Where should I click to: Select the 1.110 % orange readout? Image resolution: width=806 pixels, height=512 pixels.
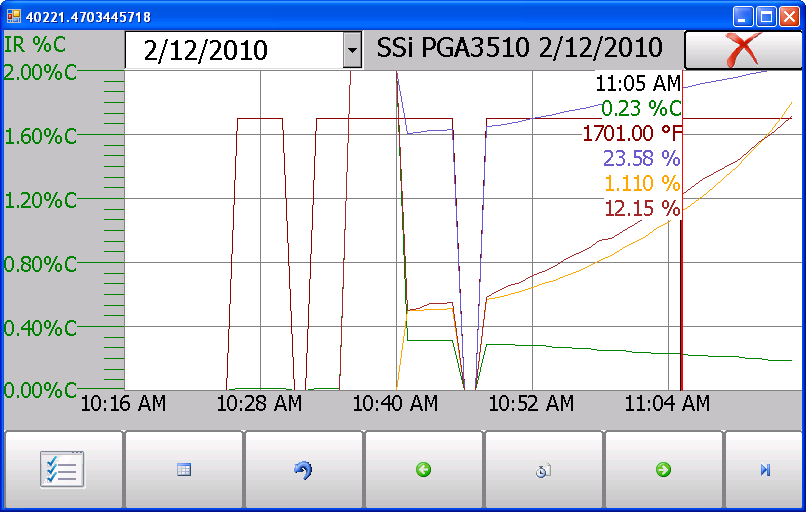[x=642, y=184]
